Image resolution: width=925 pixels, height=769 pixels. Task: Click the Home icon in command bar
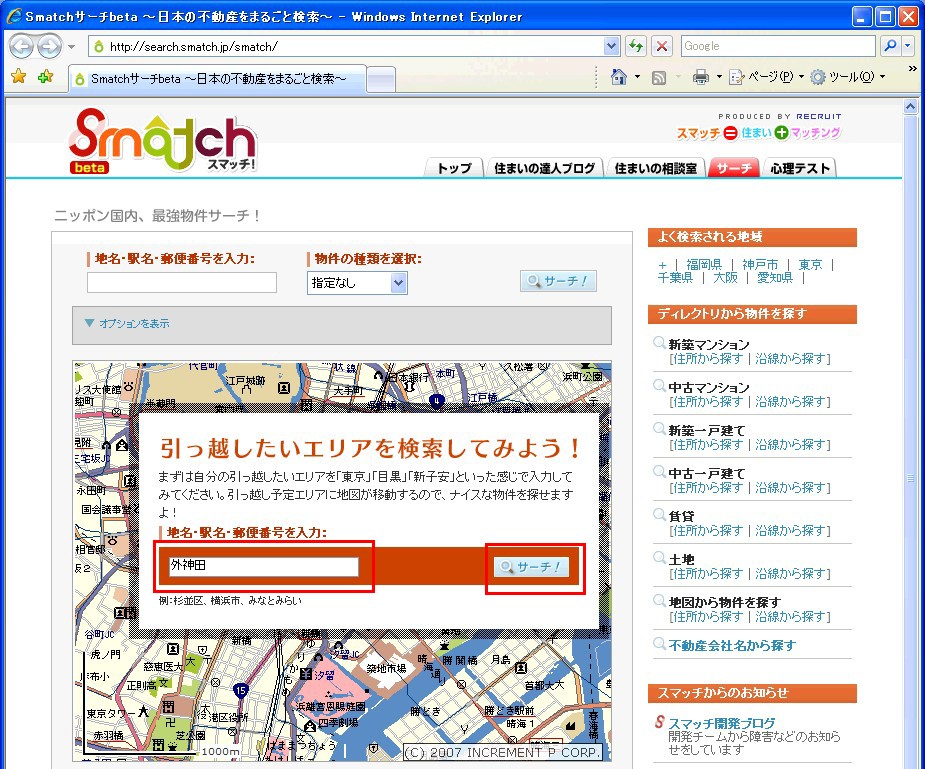click(619, 77)
